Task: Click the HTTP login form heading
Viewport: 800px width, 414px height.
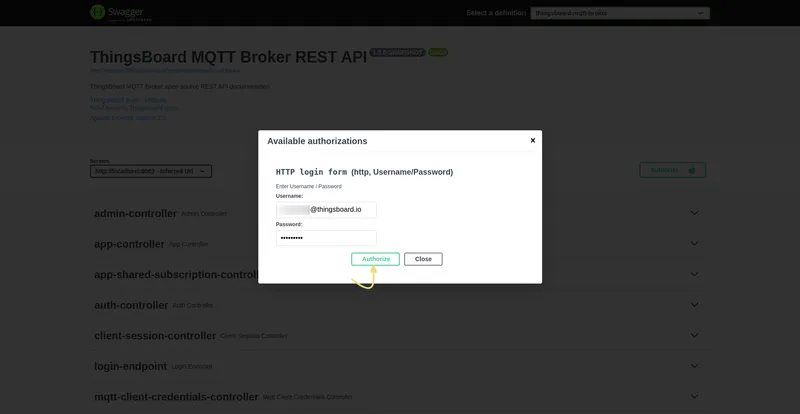Action: (x=364, y=172)
